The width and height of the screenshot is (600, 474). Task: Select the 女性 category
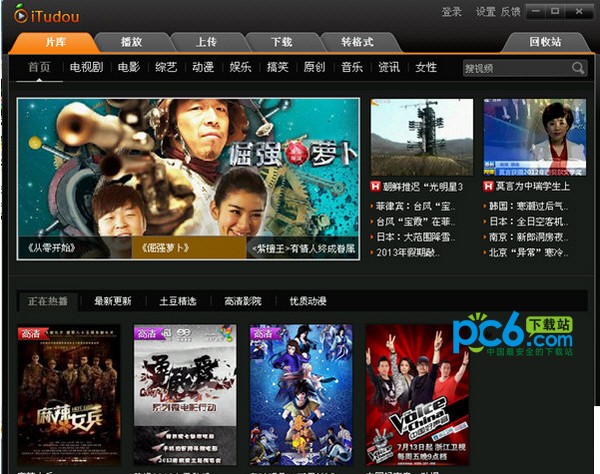tap(426, 67)
